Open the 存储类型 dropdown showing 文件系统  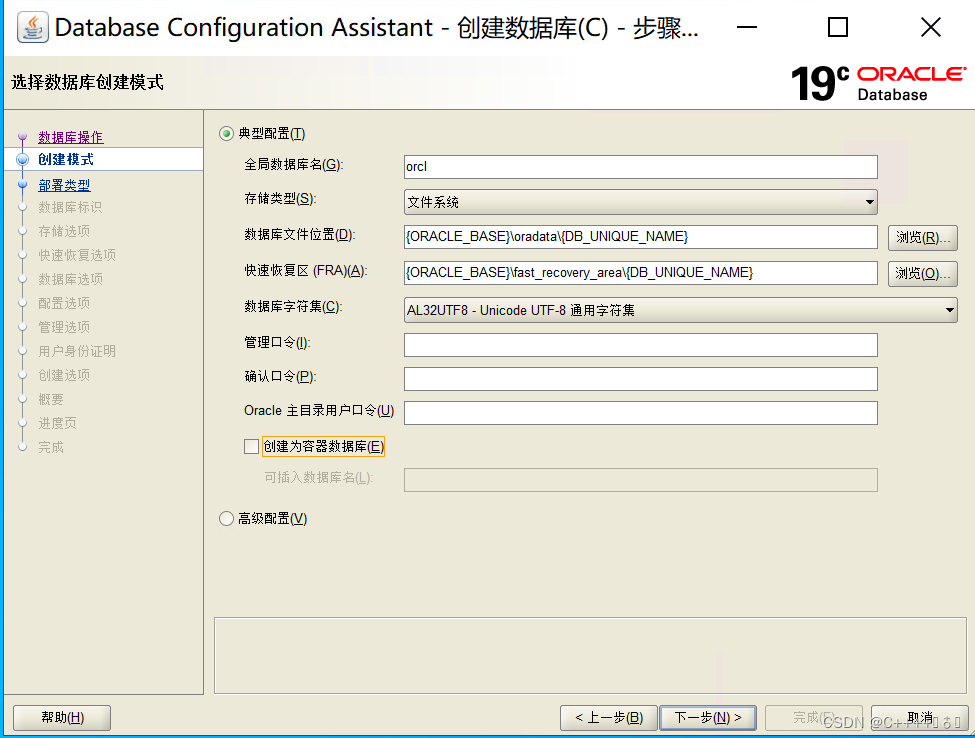point(640,202)
